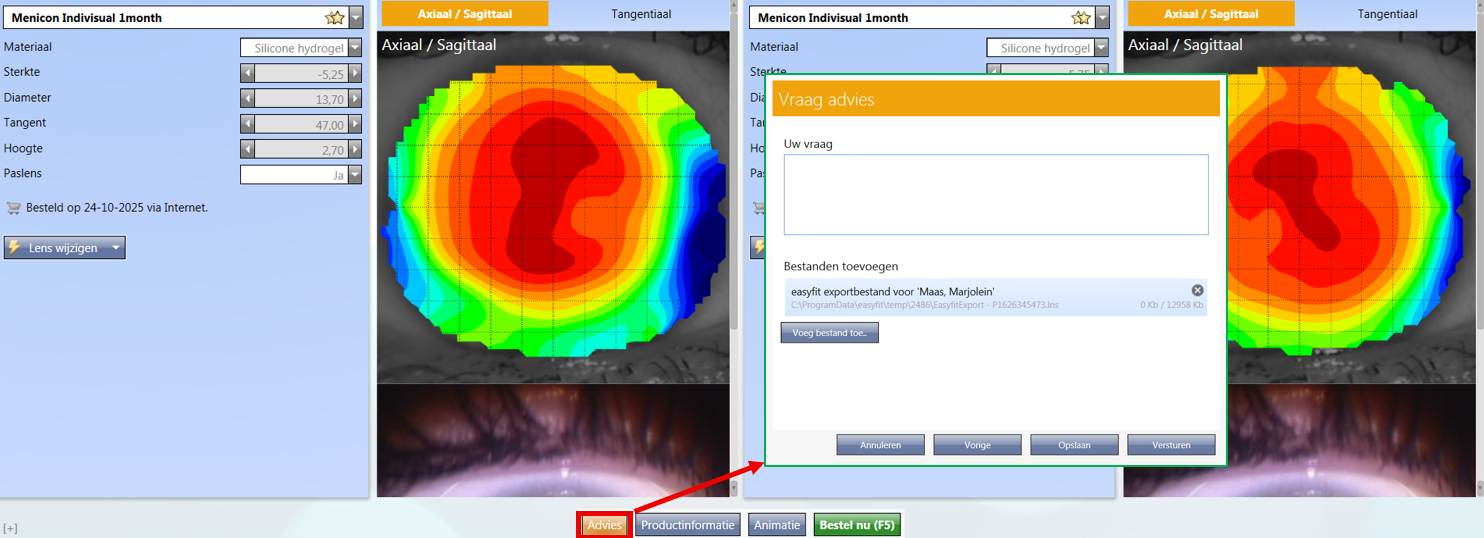The image size is (1484, 538).
Task: Decrease the Diameter value with left arrow
Action: coord(247,99)
